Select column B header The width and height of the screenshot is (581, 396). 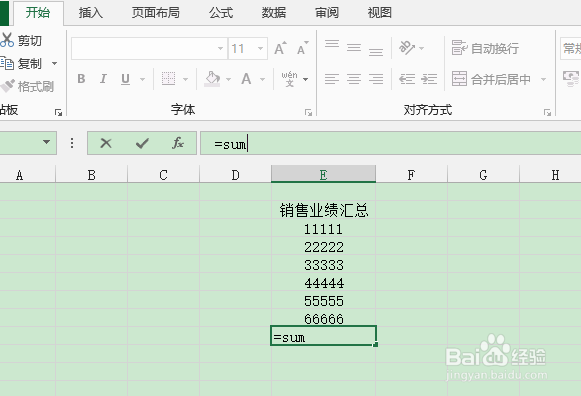coord(92,174)
